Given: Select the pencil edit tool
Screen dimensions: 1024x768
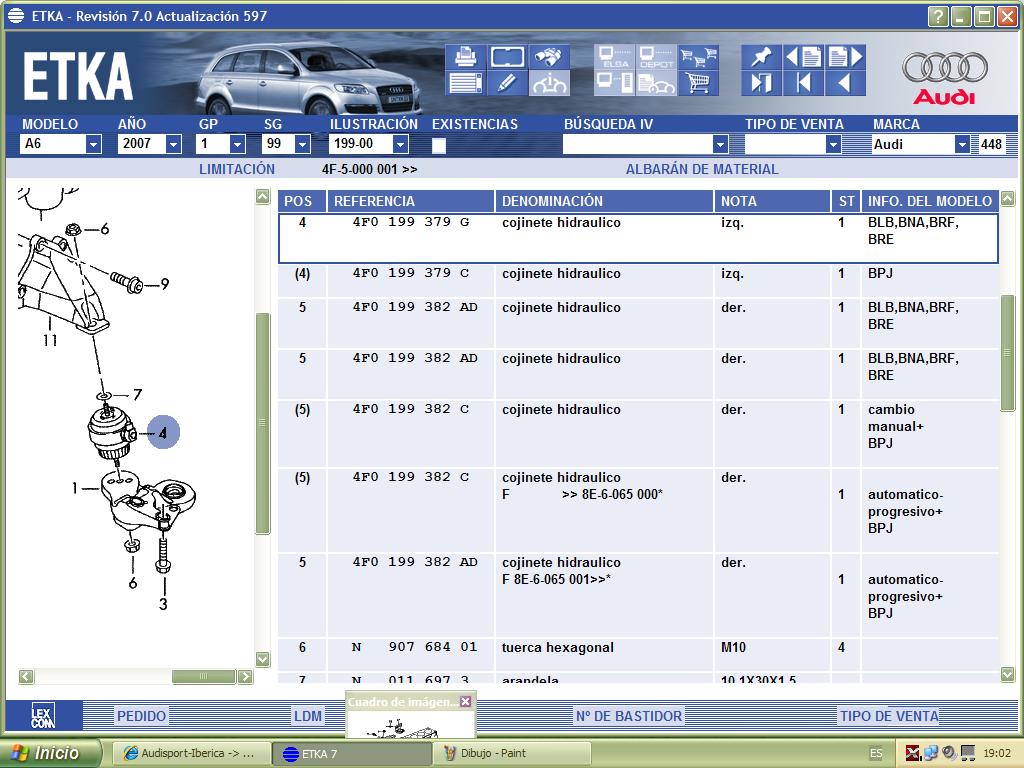Looking at the screenshot, I should [507, 83].
